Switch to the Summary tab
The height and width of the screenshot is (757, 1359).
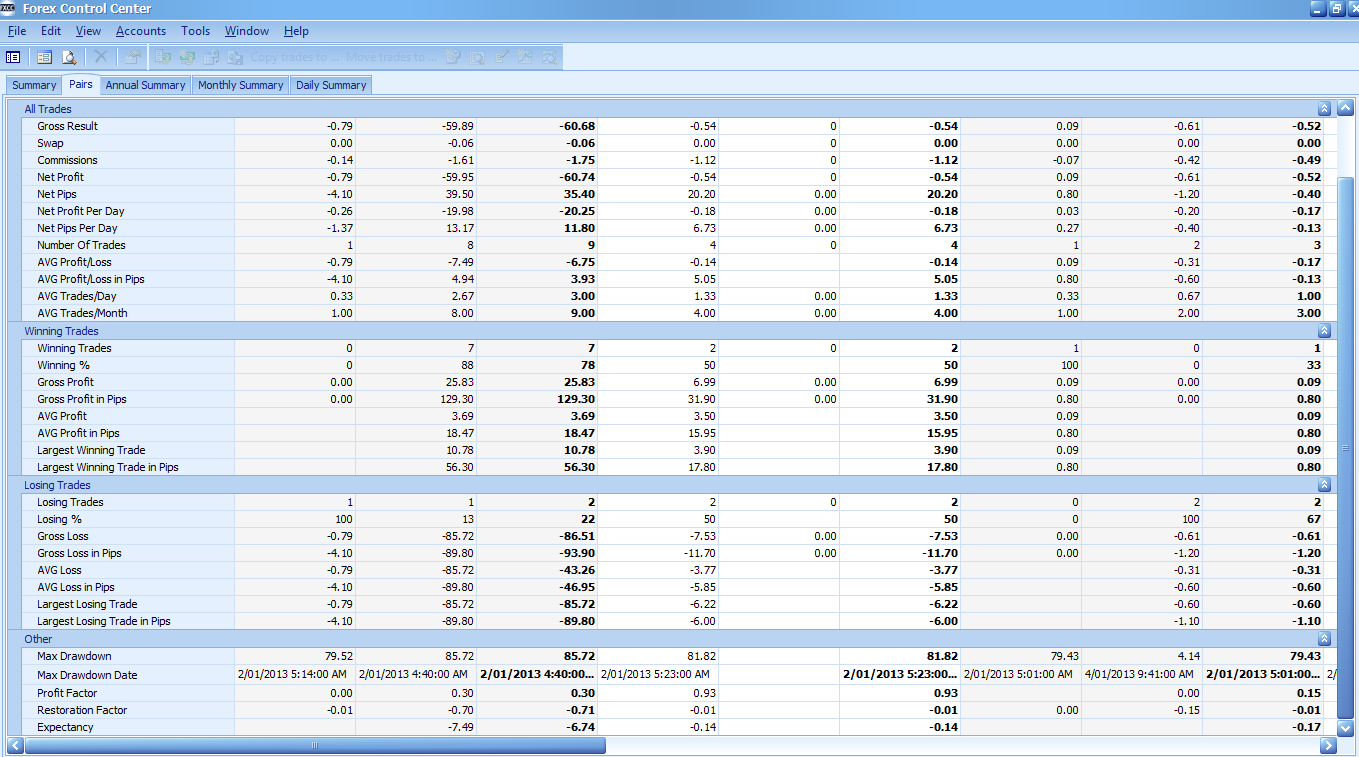(x=34, y=85)
